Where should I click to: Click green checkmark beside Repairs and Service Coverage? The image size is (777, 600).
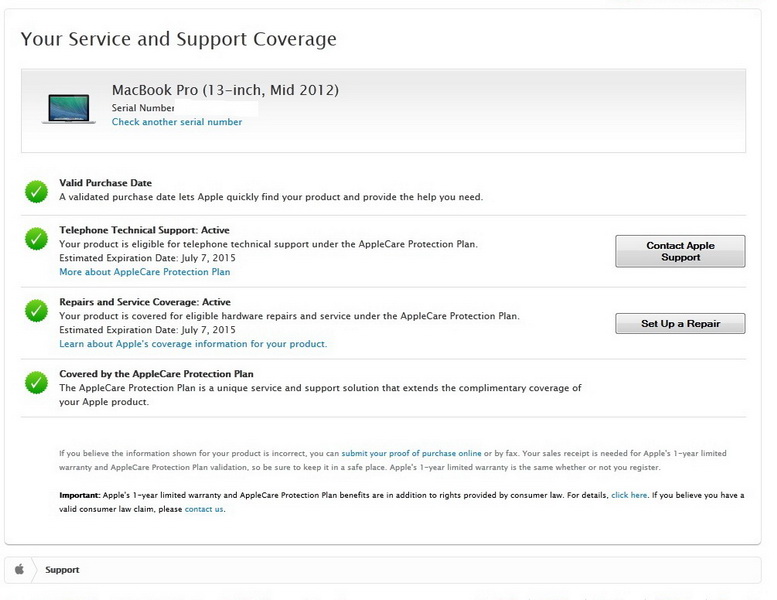click(x=37, y=310)
